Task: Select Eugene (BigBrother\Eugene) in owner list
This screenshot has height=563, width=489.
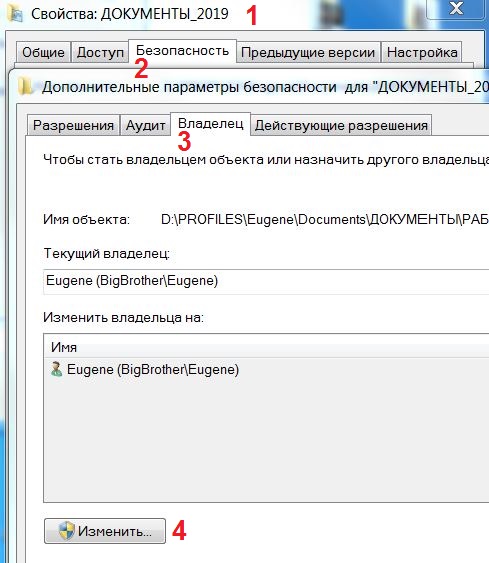Action: click(266, 369)
